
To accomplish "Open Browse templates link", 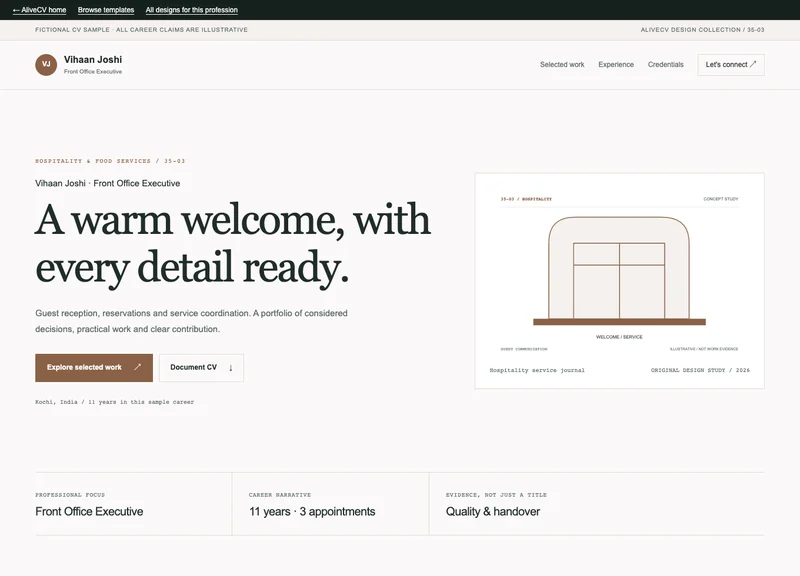I will coord(106,10).
